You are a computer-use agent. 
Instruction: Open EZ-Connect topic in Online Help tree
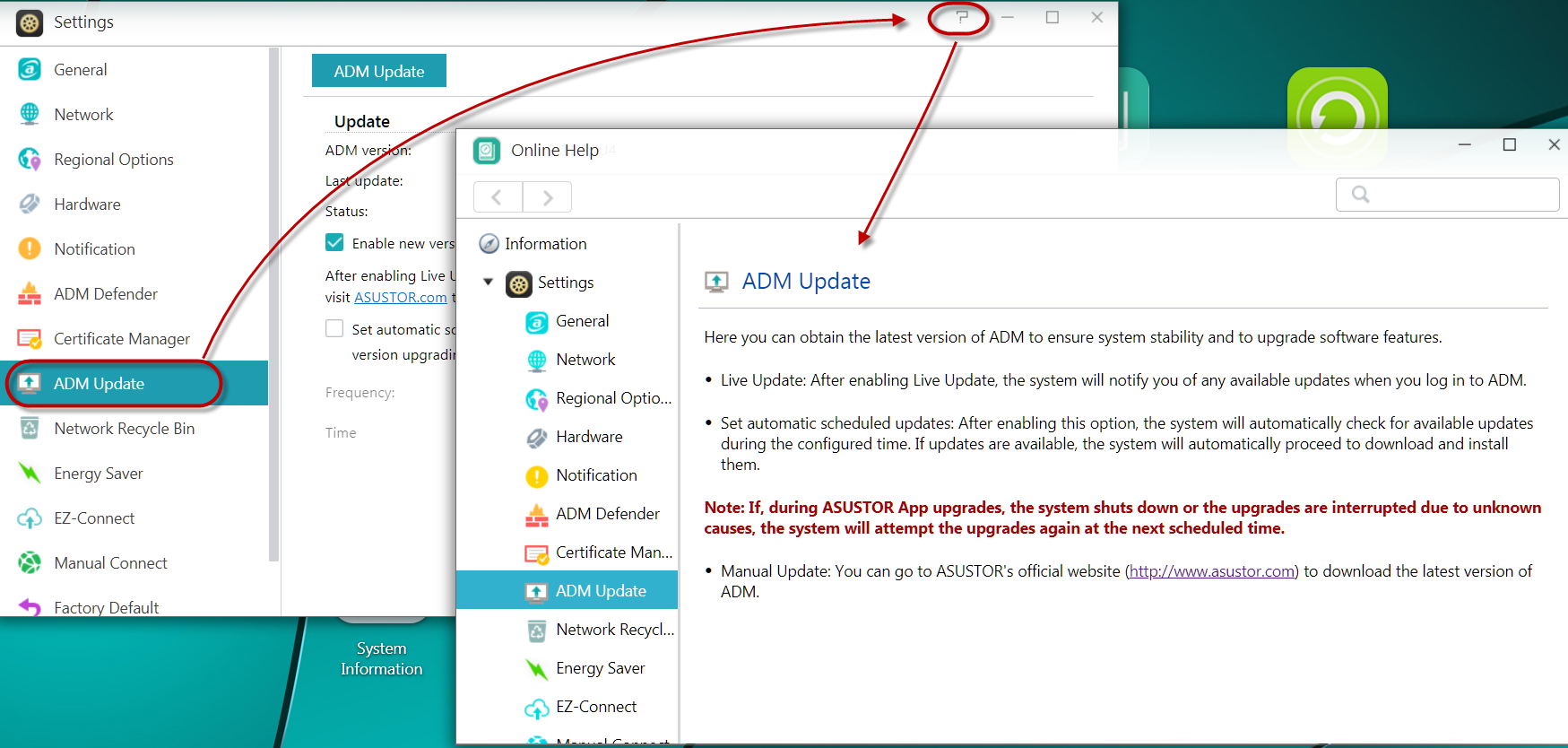point(567,707)
